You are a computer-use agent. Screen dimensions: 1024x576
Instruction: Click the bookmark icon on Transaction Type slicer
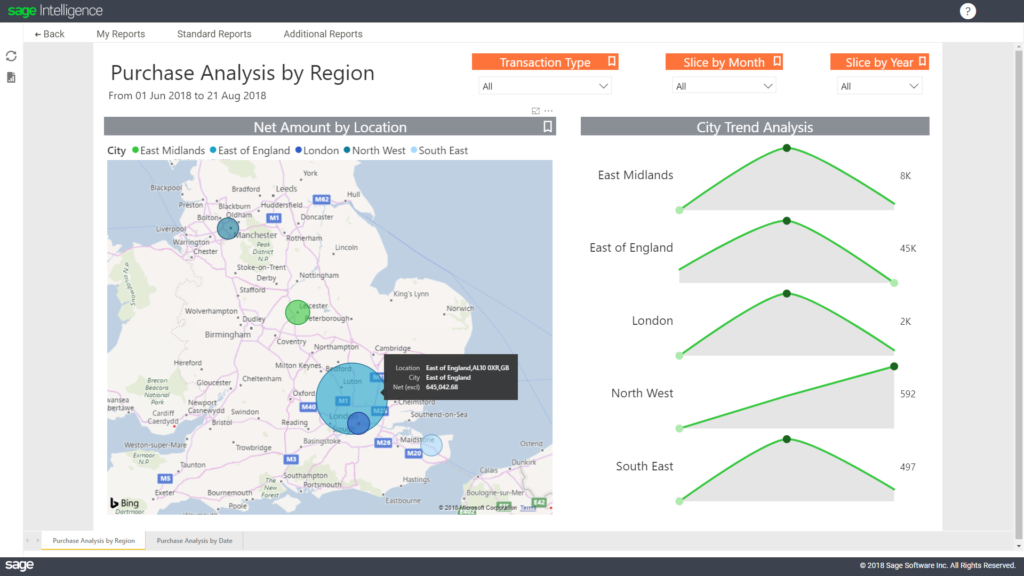(x=610, y=60)
